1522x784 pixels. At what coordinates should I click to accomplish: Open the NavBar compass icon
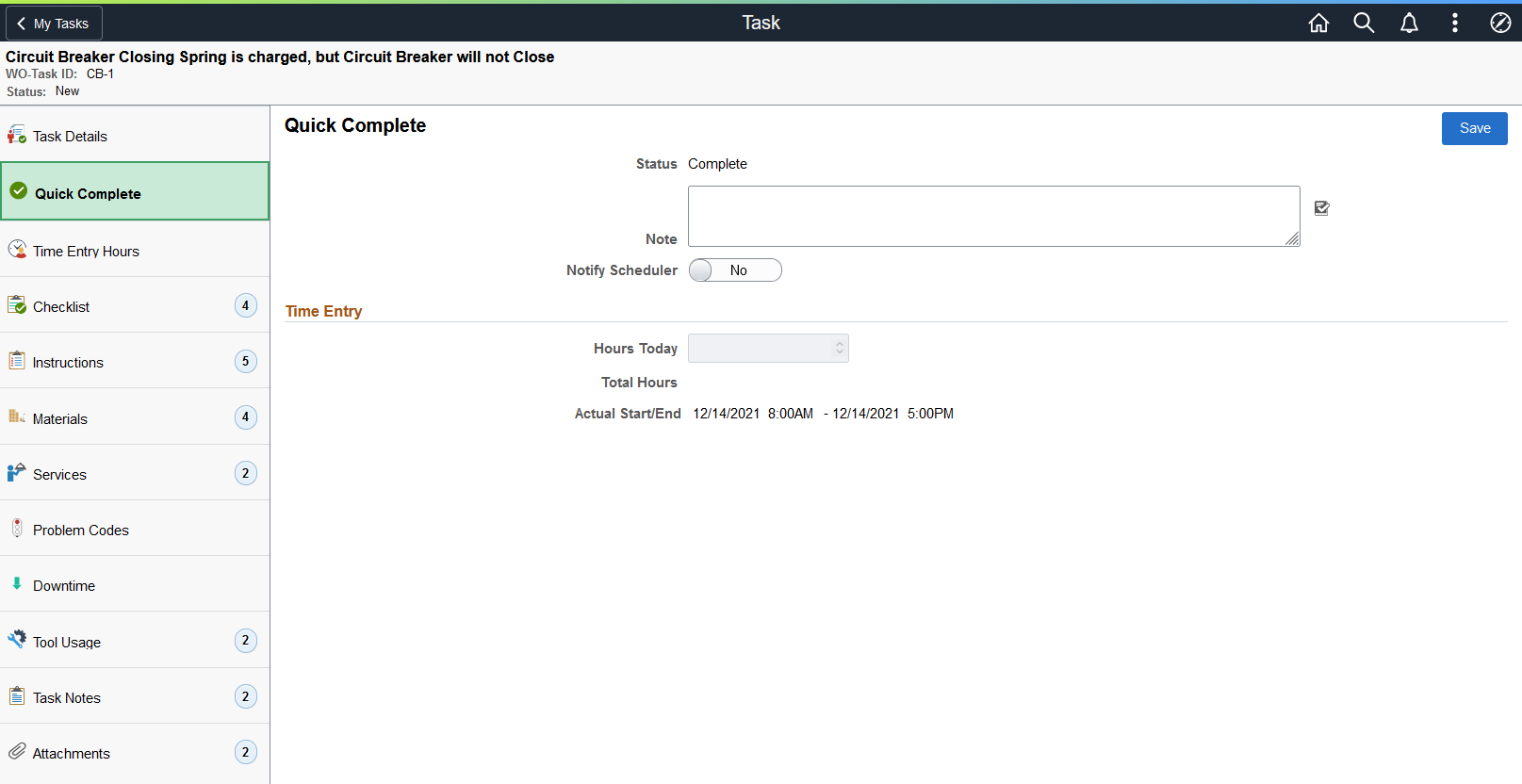tap(1500, 23)
